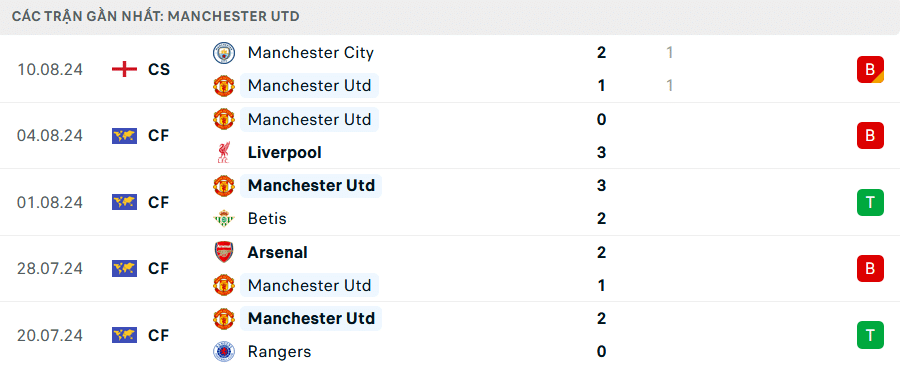Click the CS competition label
900x367 pixels.
(159, 69)
